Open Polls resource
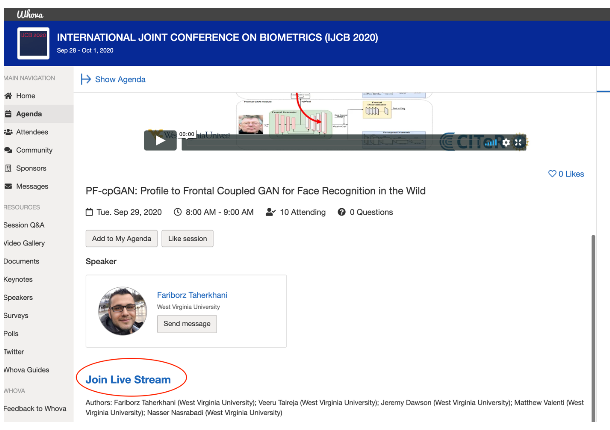Image resolution: width=610 pixels, height=430 pixels. (x=11, y=333)
